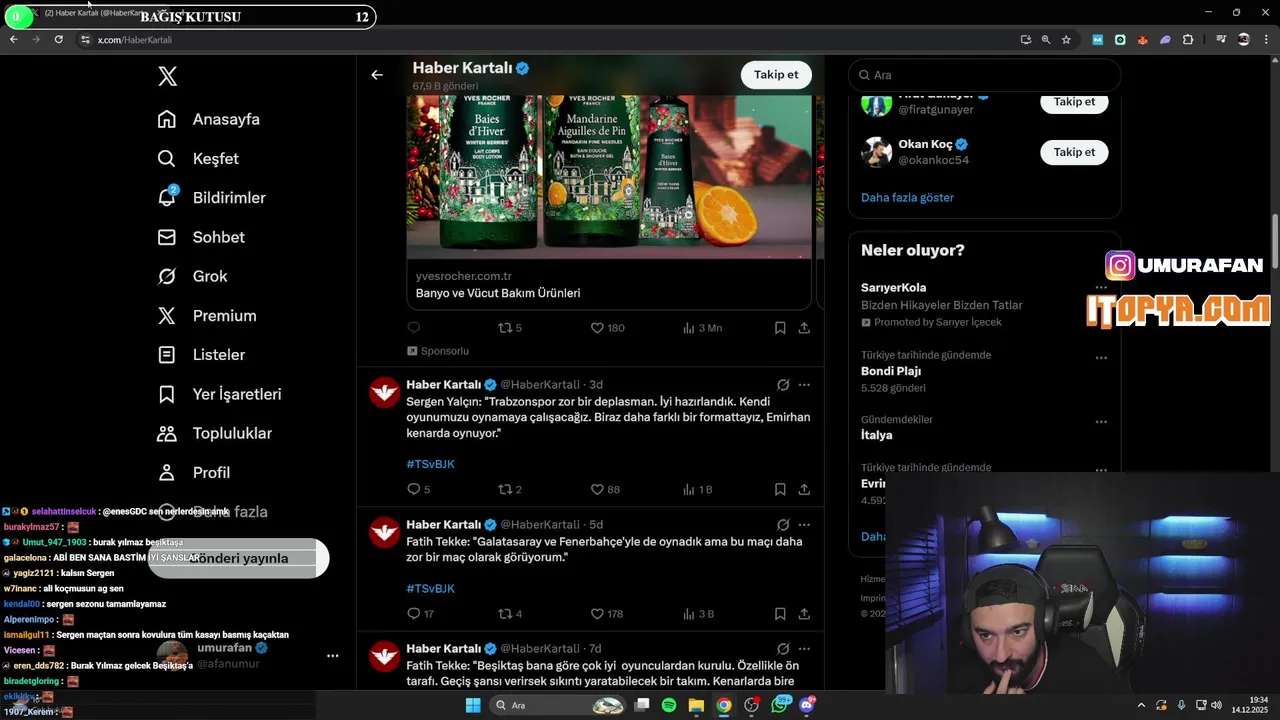This screenshot has width=1280, height=720.
Task: Reply to Fatih Tekke Galatasaray post
Action: point(420,613)
